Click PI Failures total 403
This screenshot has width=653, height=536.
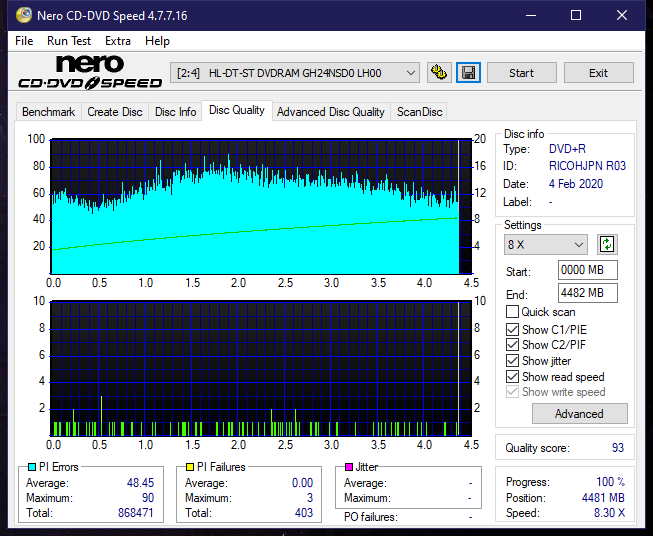[304, 513]
